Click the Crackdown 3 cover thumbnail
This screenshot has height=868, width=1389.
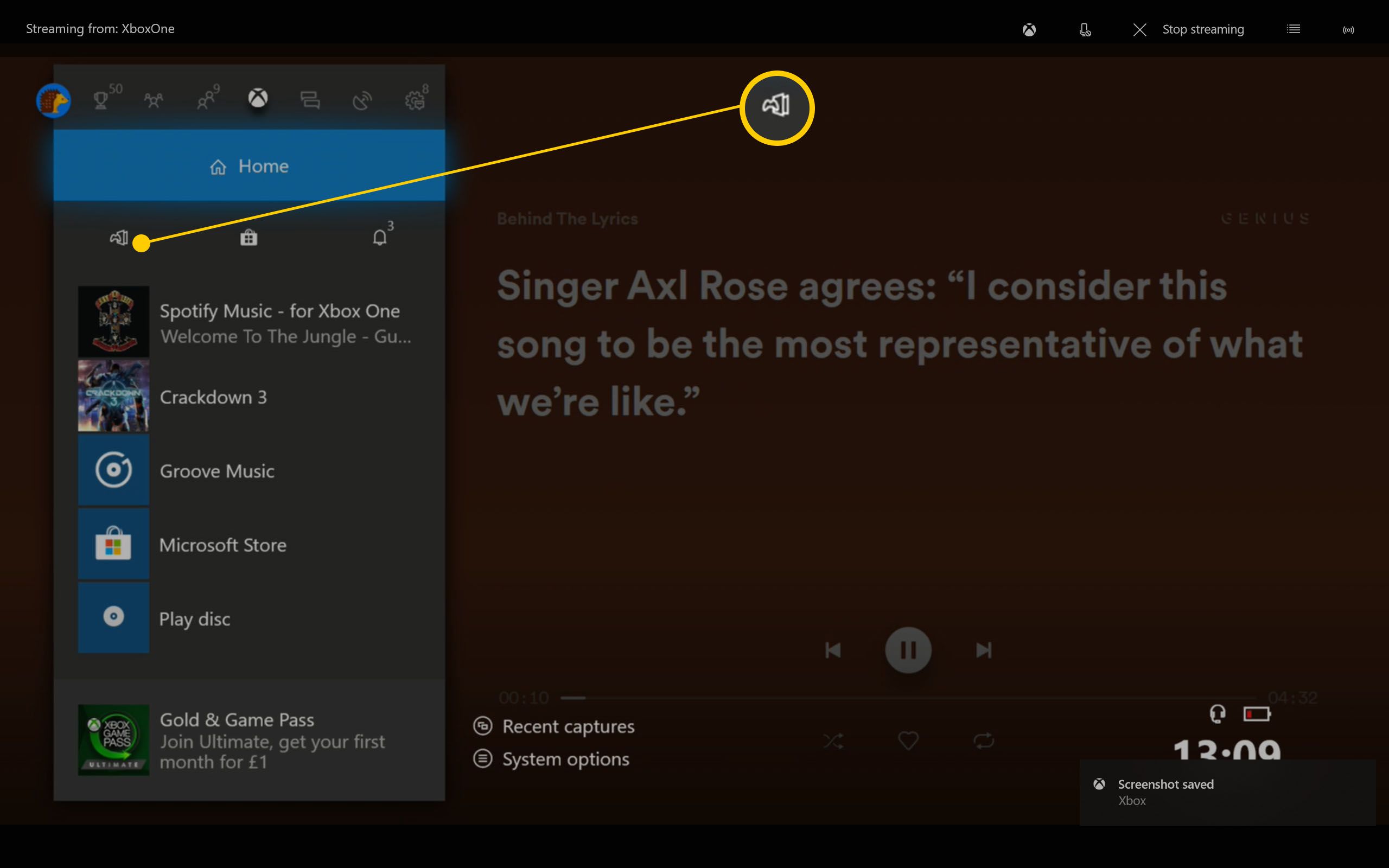click(x=113, y=397)
